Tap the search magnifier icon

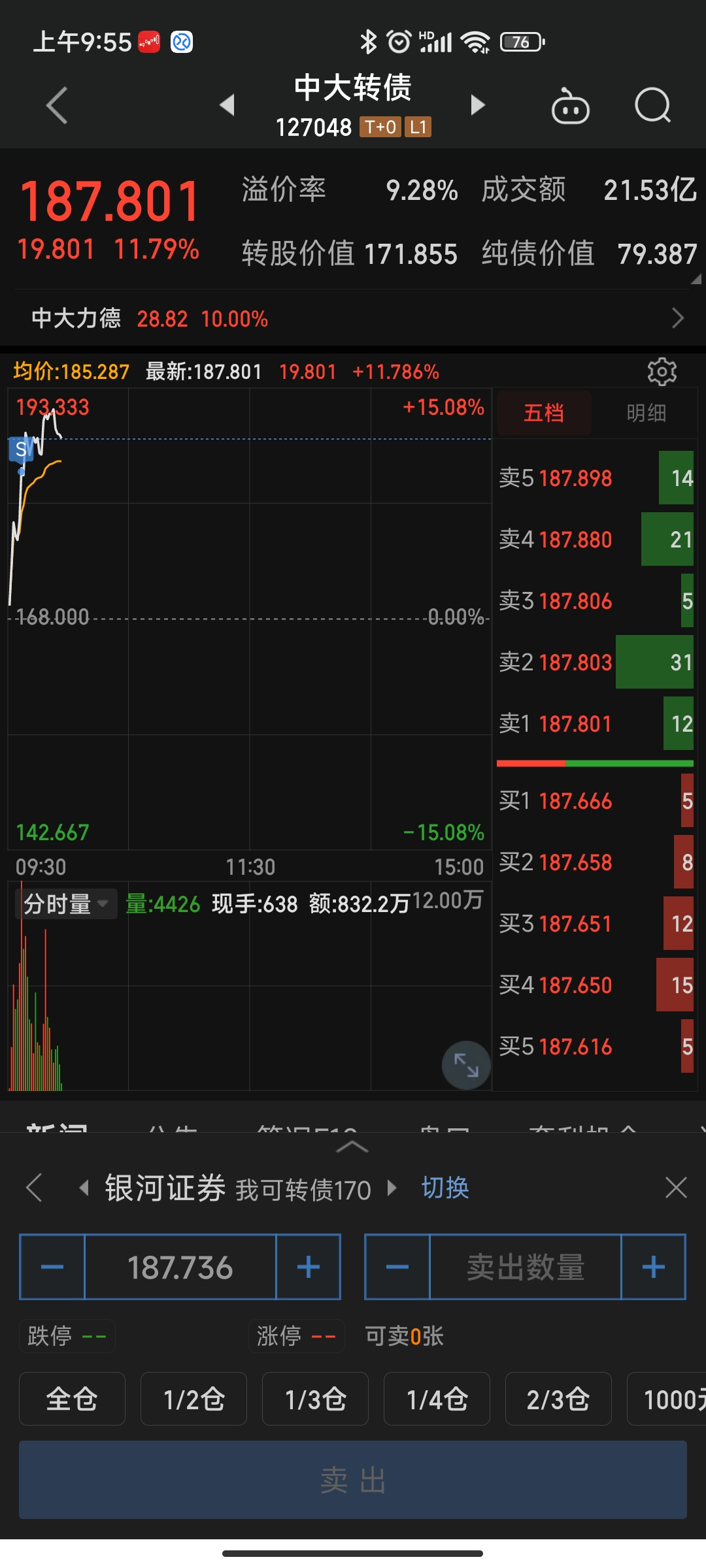pyautogui.click(x=652, y=106)
